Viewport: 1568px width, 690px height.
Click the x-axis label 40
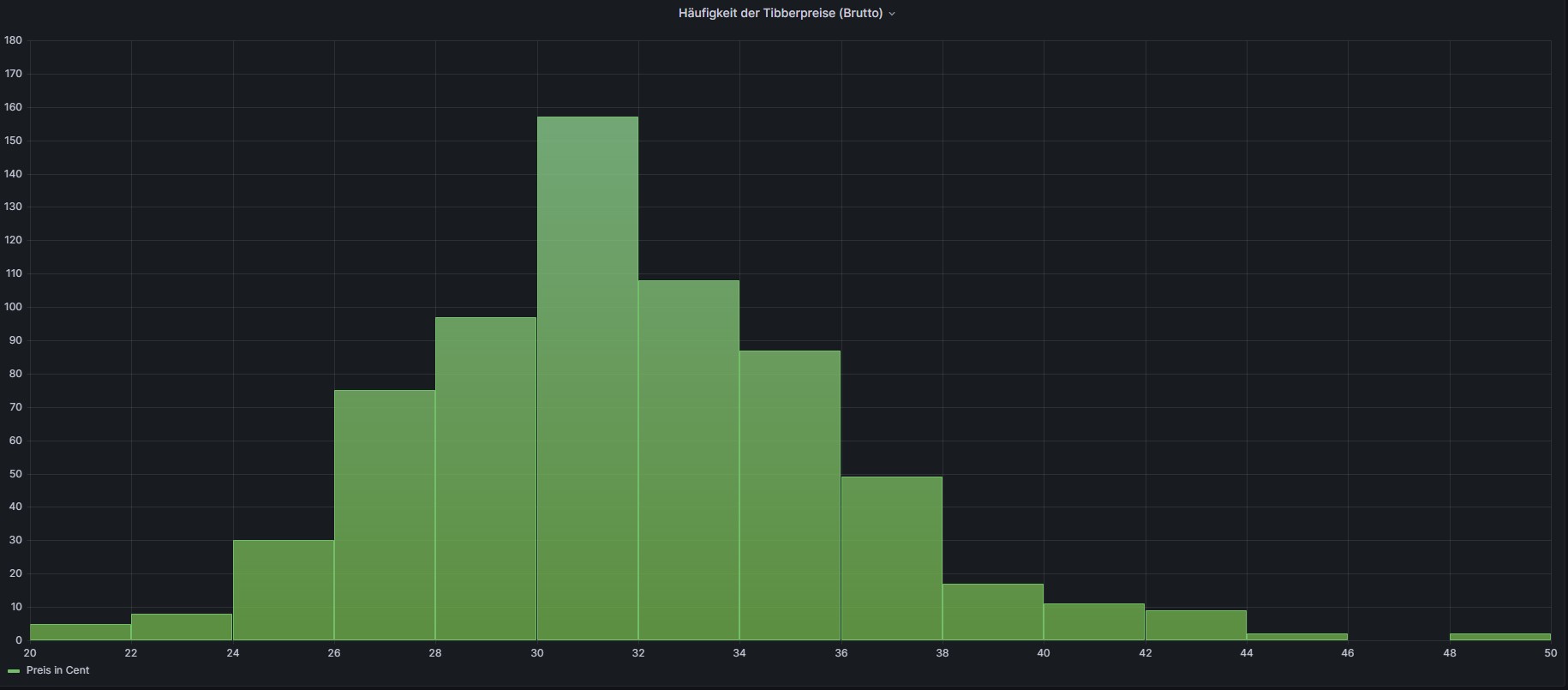(1044, 653)
